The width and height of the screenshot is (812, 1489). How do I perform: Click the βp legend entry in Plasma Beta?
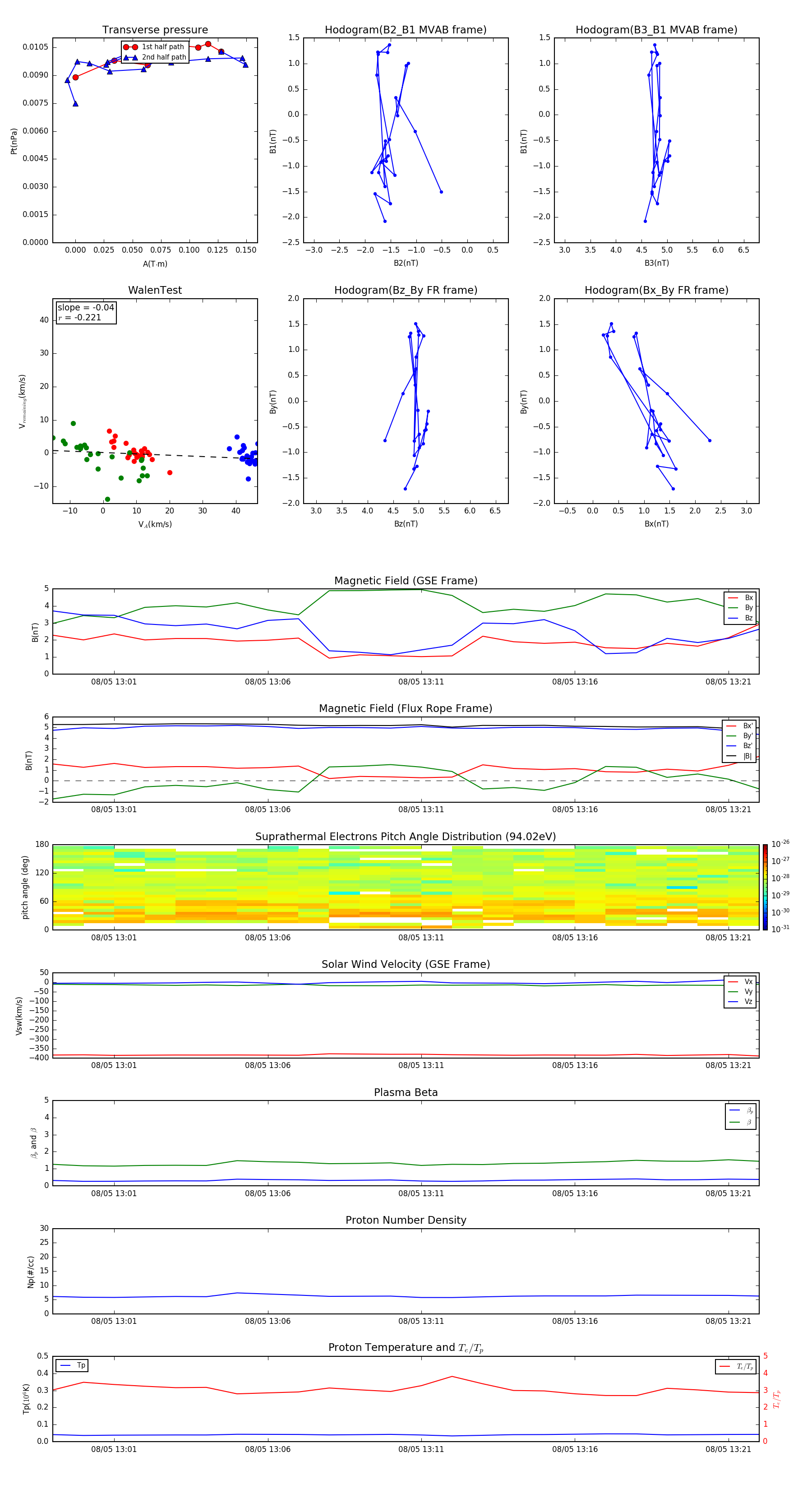coord(741,1110)
